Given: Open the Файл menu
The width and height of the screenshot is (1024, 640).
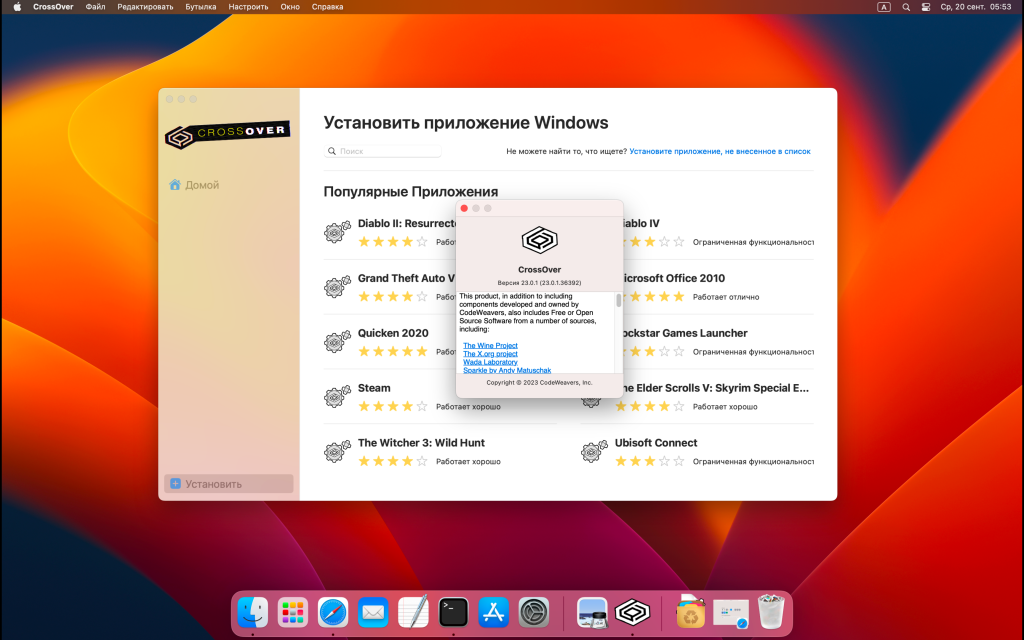Looking at the screenshot, I should [x=95, y=7].
